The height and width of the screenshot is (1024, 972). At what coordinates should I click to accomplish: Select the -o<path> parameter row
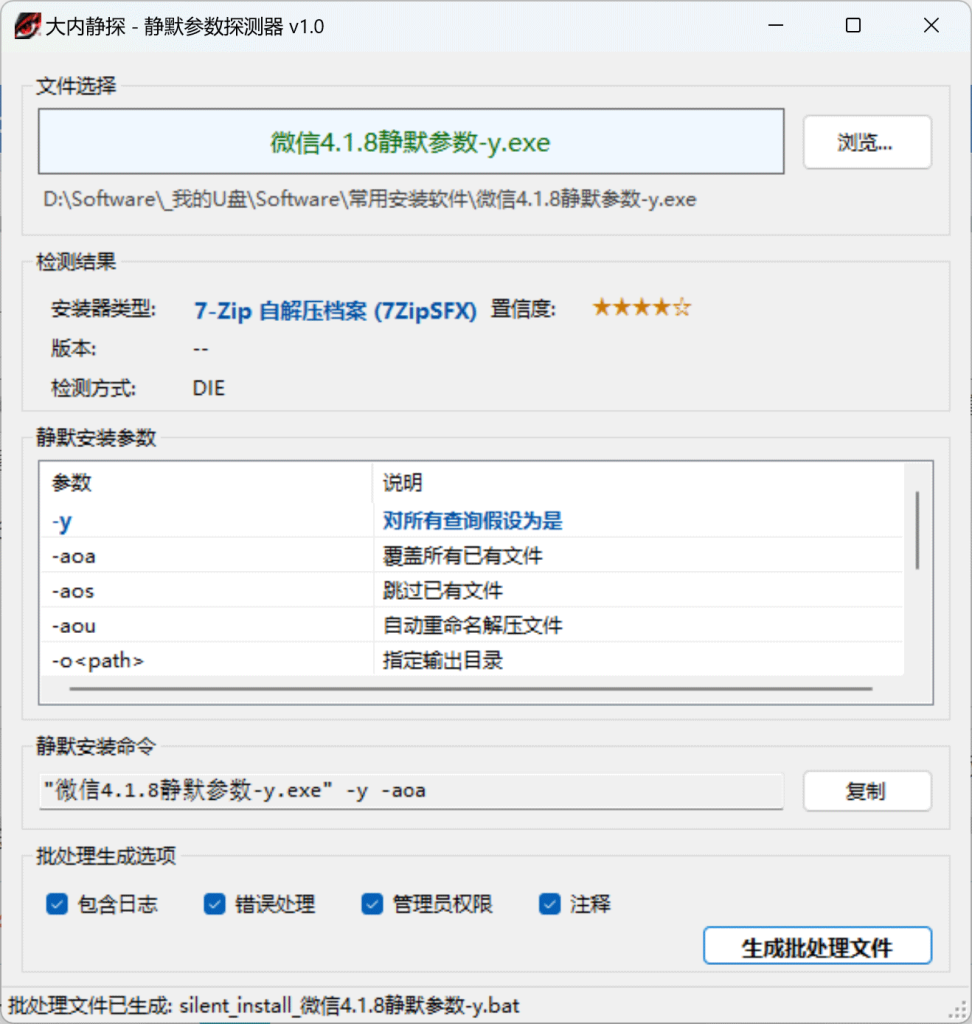pyautogui.click(x=472, y=660)
